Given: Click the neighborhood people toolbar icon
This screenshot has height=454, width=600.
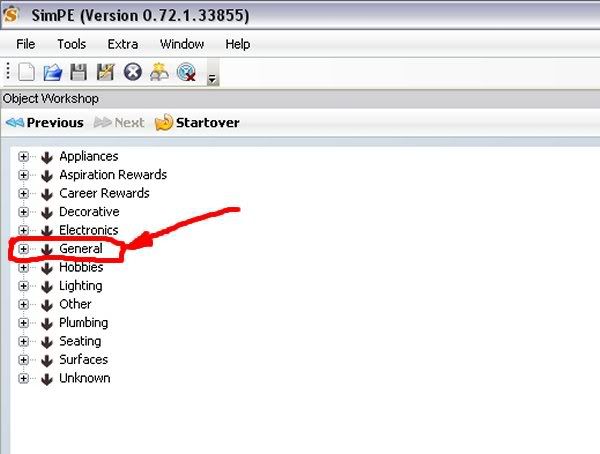Looking at the screenshot, I should click(x=159, y=72).
